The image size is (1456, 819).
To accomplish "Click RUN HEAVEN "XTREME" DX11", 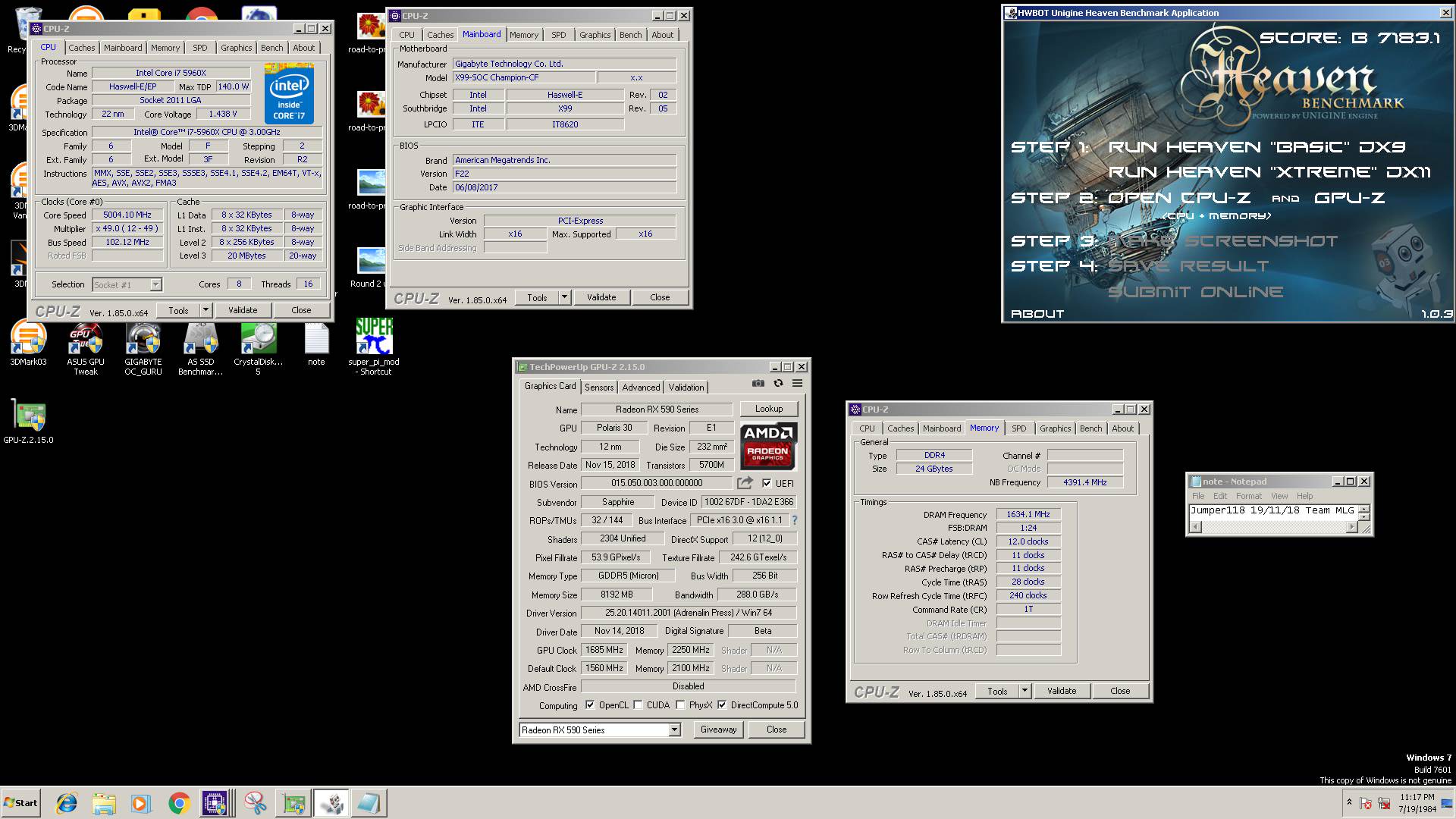I will pos(1269,172).
